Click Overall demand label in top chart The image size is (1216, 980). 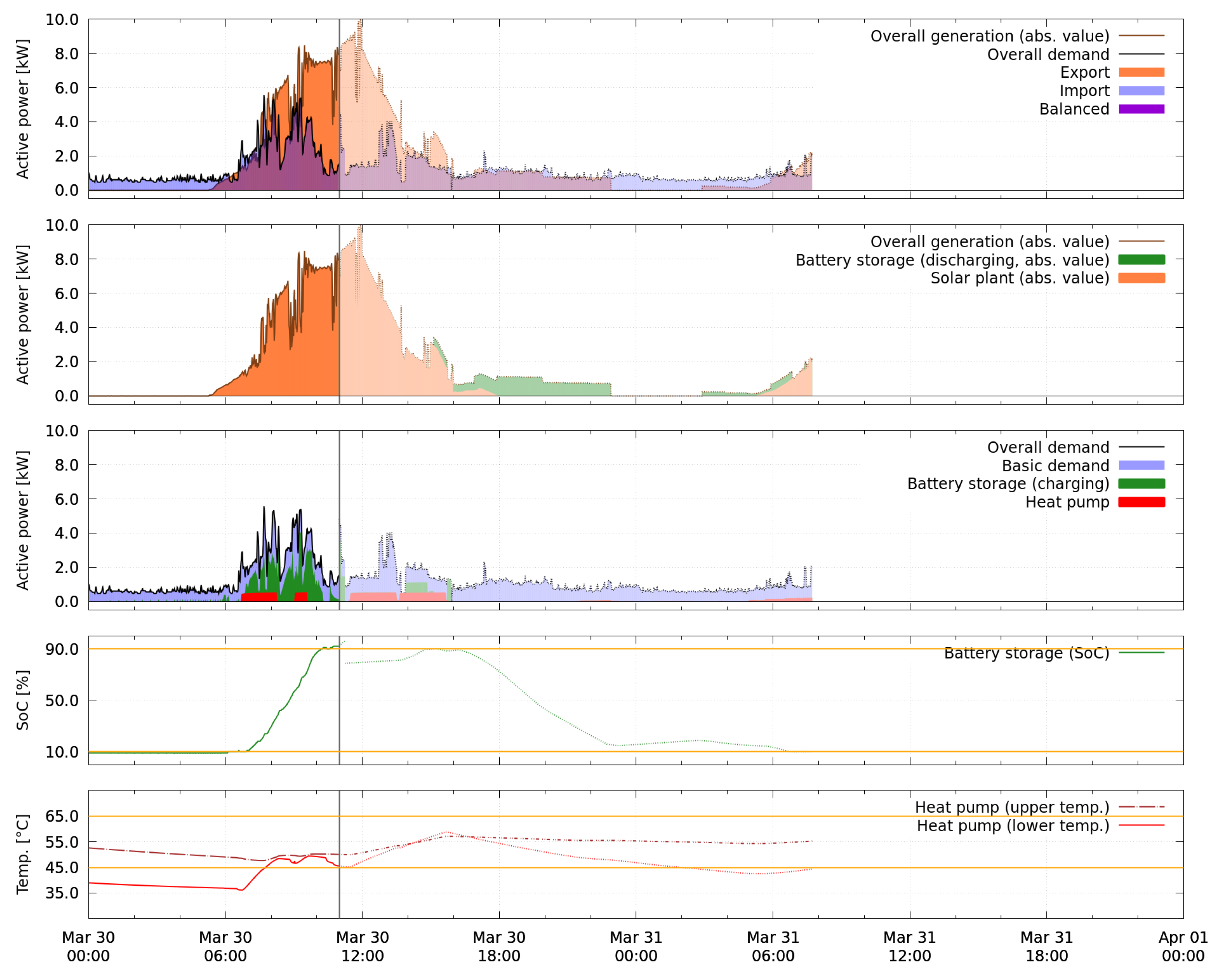click(1047, 54)
